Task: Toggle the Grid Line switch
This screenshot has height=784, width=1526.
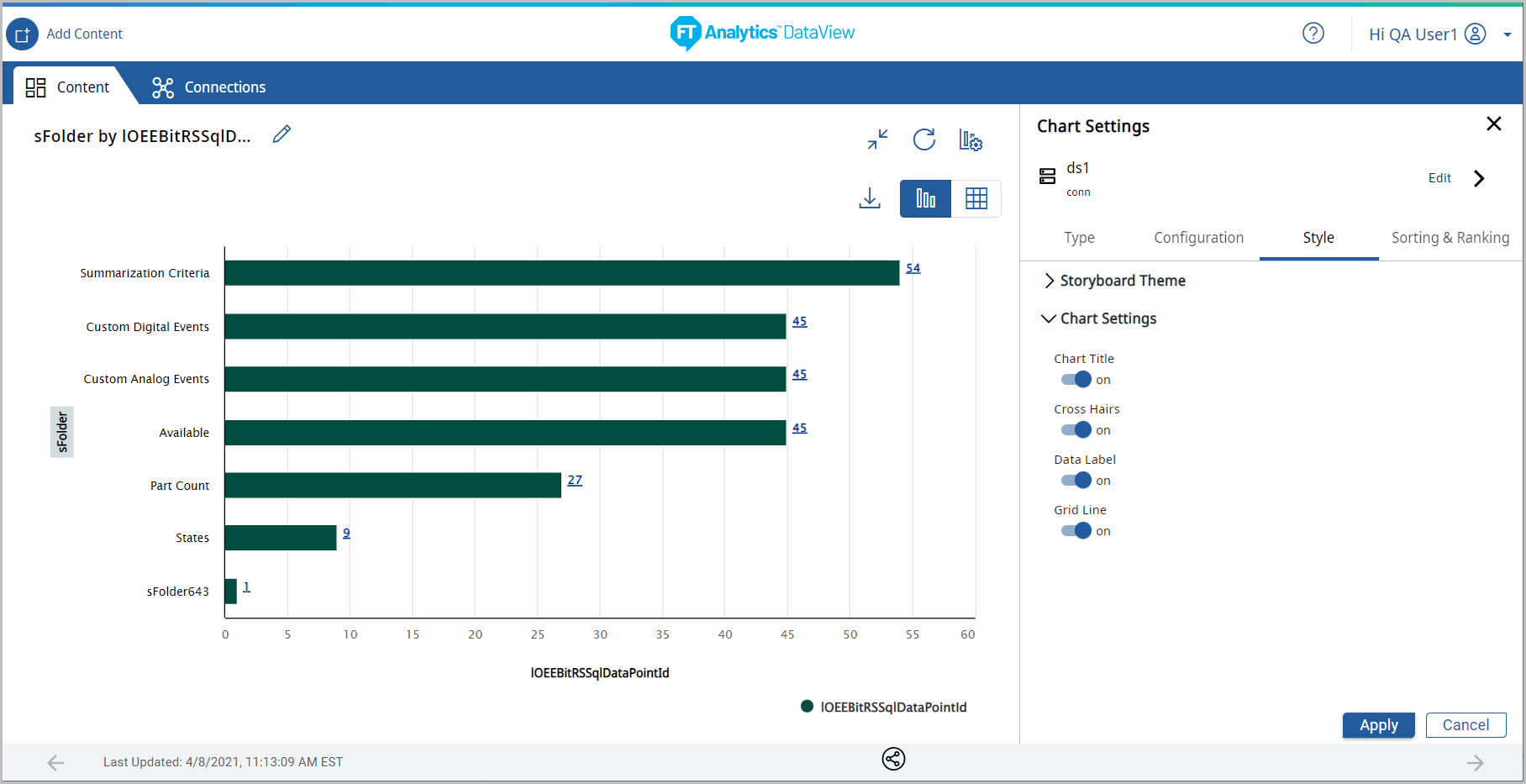Action: click(x=1076, y=531)
